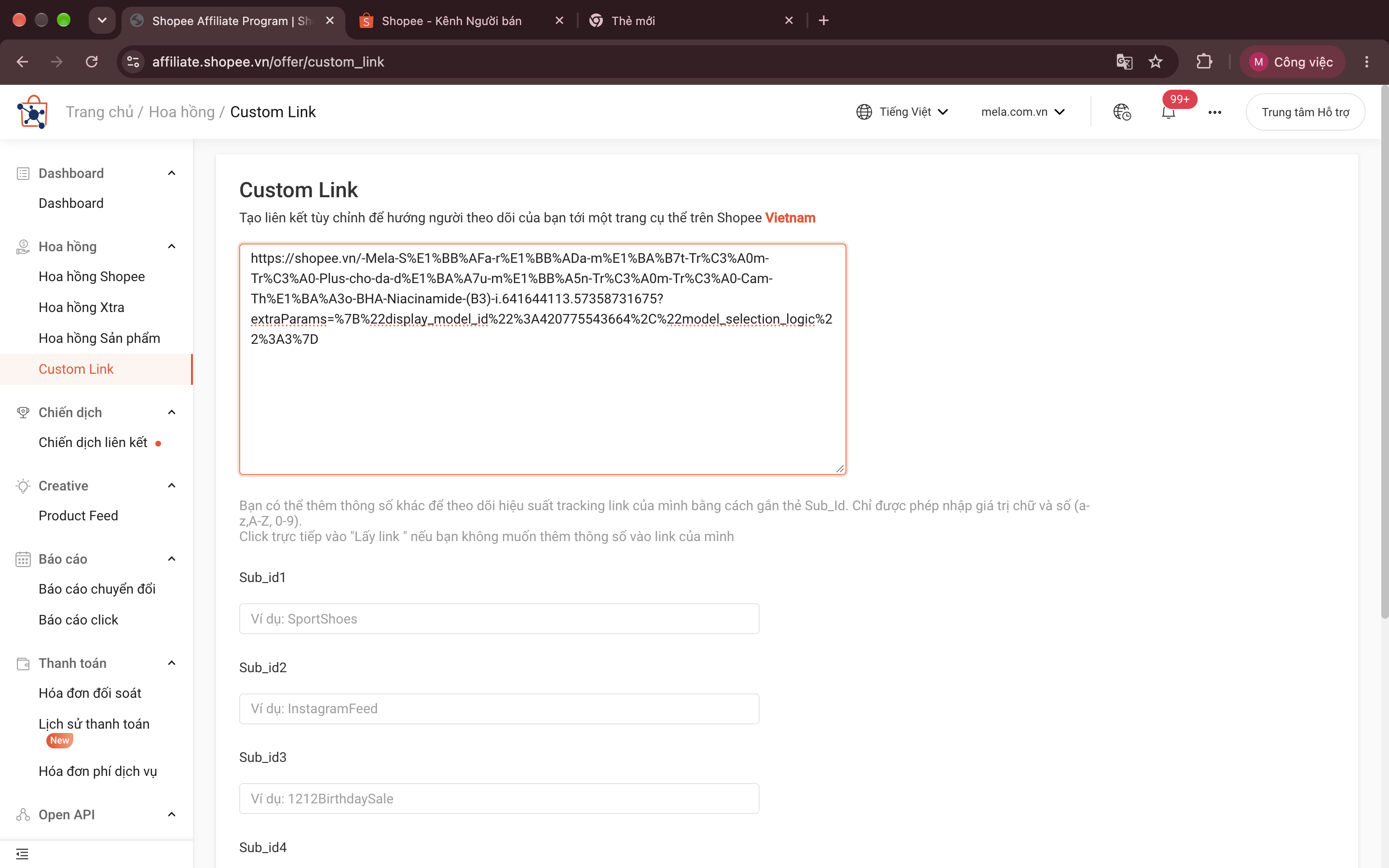
Task: Collapse the Báo cáo sidebar section
Action: coord(171,559)
